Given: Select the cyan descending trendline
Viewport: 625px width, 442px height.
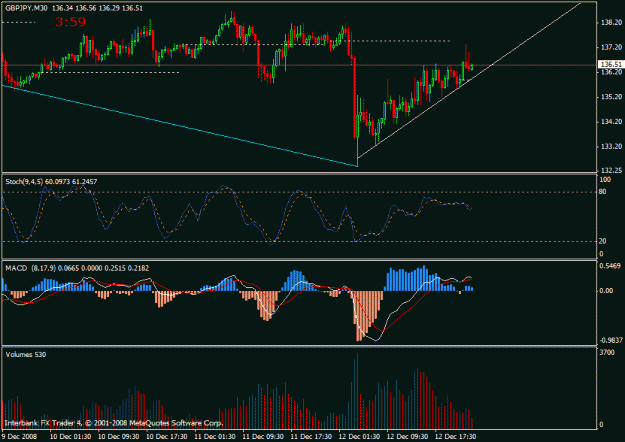Looking at the screenshot, I should [179, 126].
